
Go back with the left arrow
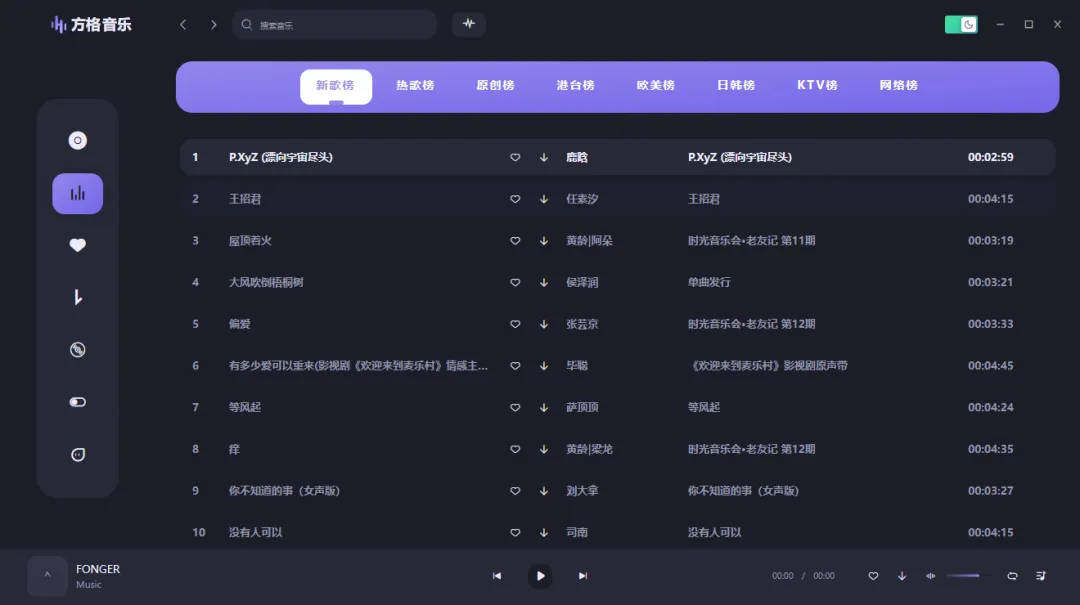(183, 25)
